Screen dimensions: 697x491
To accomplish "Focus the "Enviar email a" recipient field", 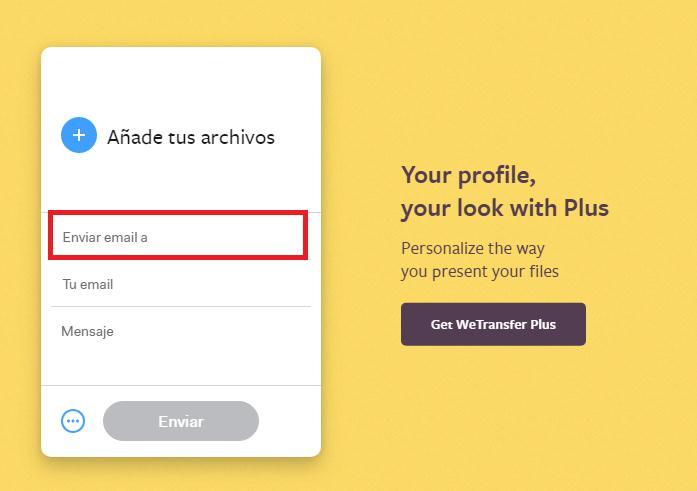I will click(178, 237).
